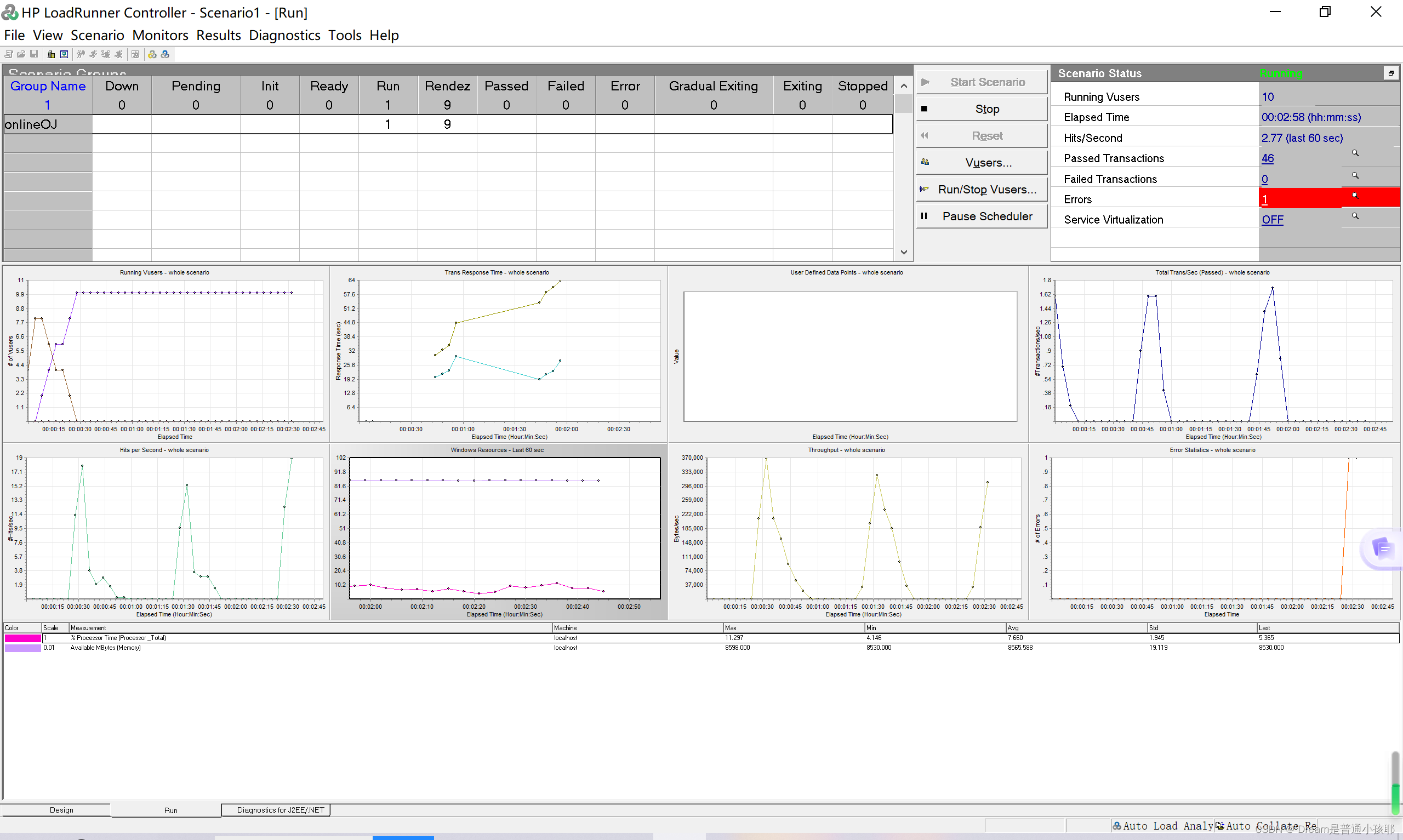Screen dimensions: 1403x840
Task: Click purple Available MBytes color swatch
Action: click(22, 648)
